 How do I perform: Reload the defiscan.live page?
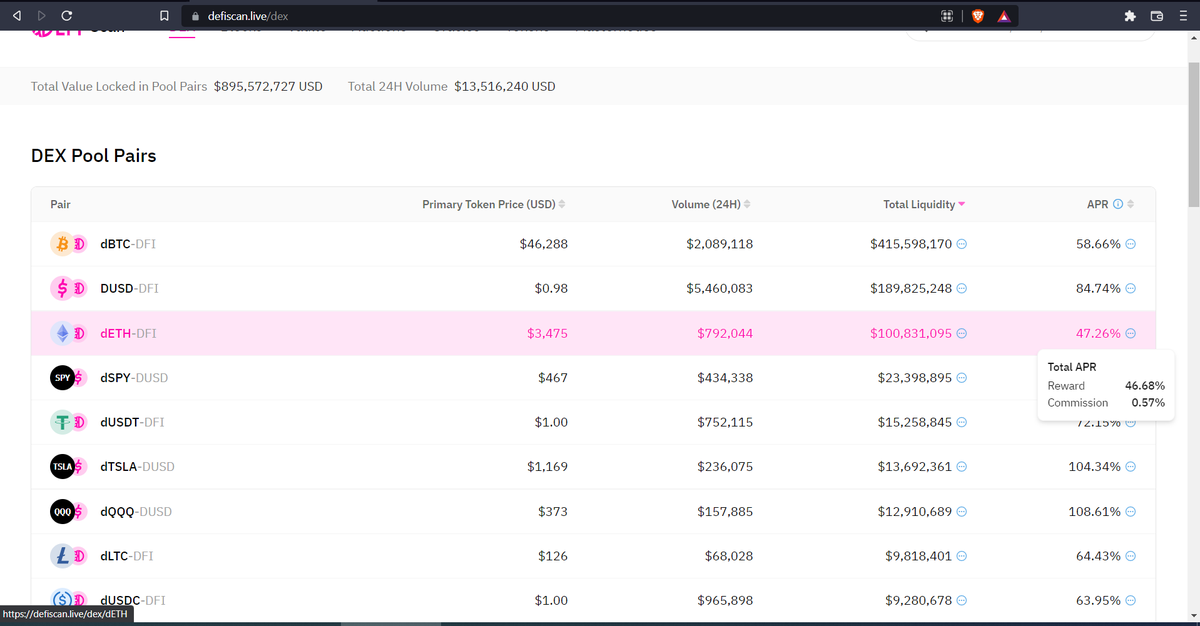click(66, 16)
